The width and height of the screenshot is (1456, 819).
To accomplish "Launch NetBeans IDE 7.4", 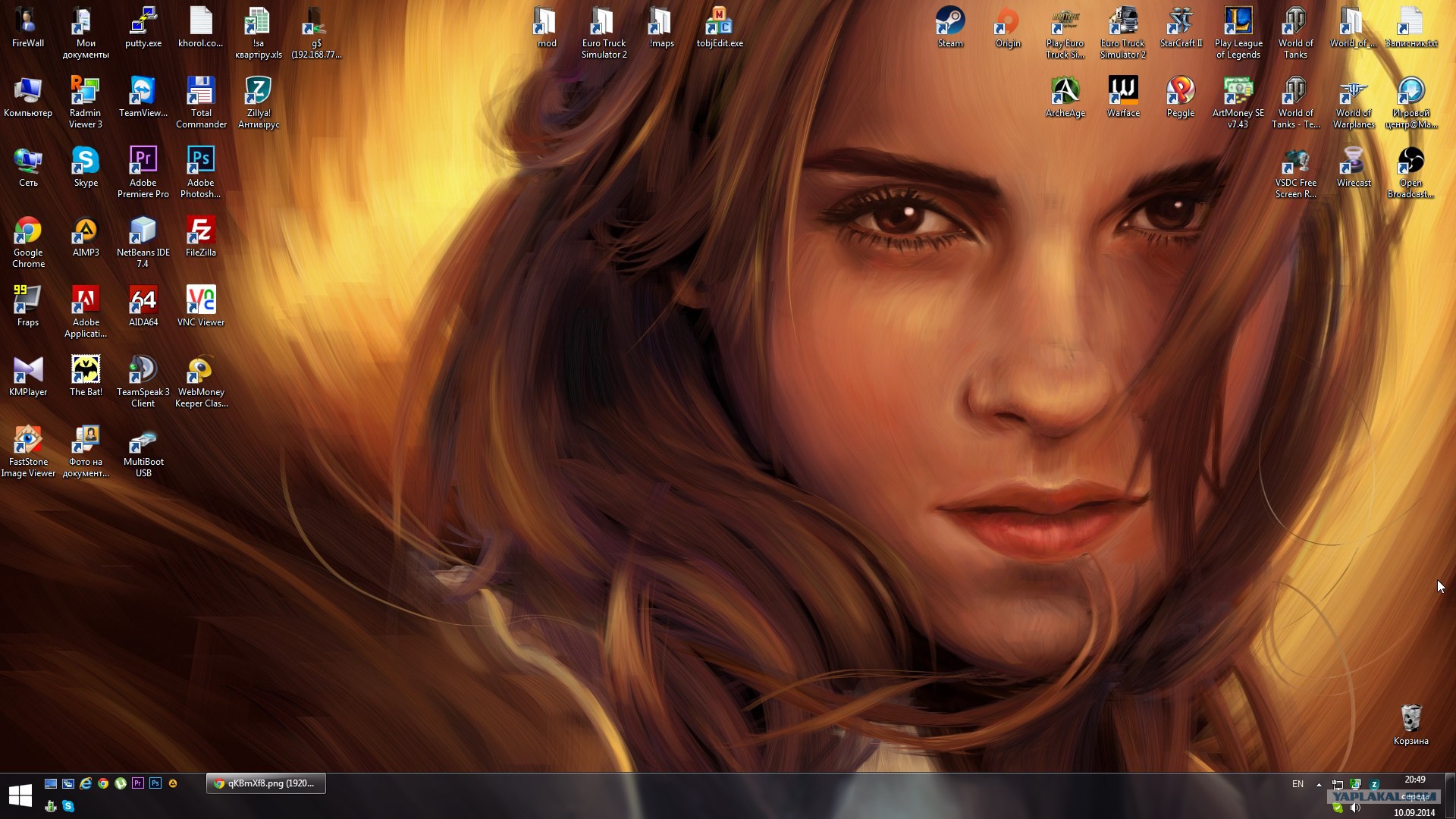I will tap(143, 242).
